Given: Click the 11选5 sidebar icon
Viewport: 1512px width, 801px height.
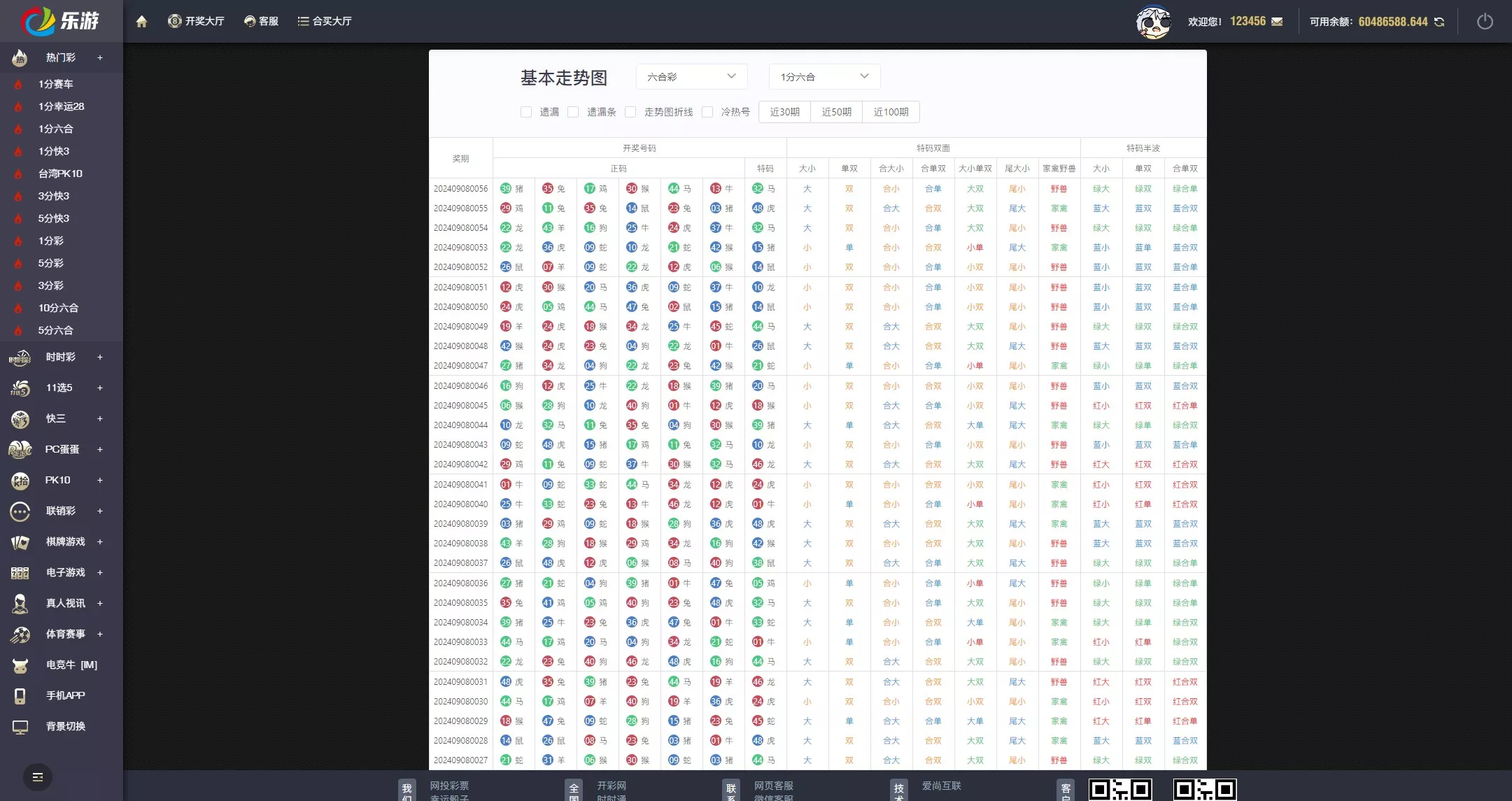Looking at the screenshot, I should (20, 388).
